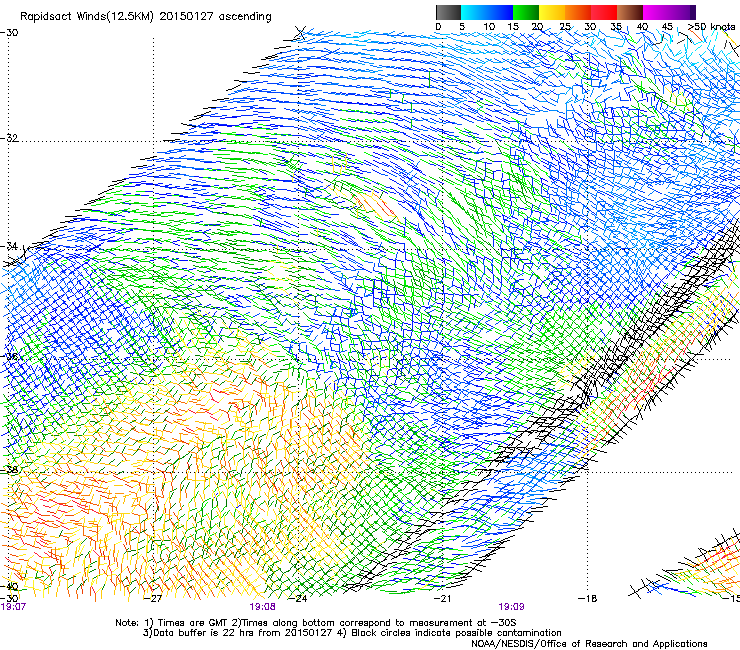Screen dimensions: 740x650
Task: Click the green 15-20 knots legend segment
Action: (526, 13)
